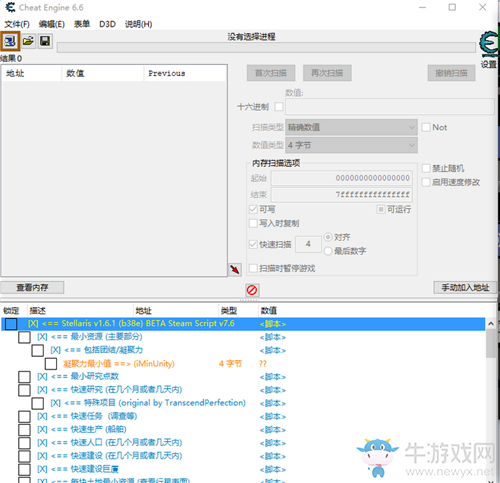Click the ?? value of 凝聚力最小值
Image resolution: width=500 pixels, height=483 pixels.
tap(263, 364)
